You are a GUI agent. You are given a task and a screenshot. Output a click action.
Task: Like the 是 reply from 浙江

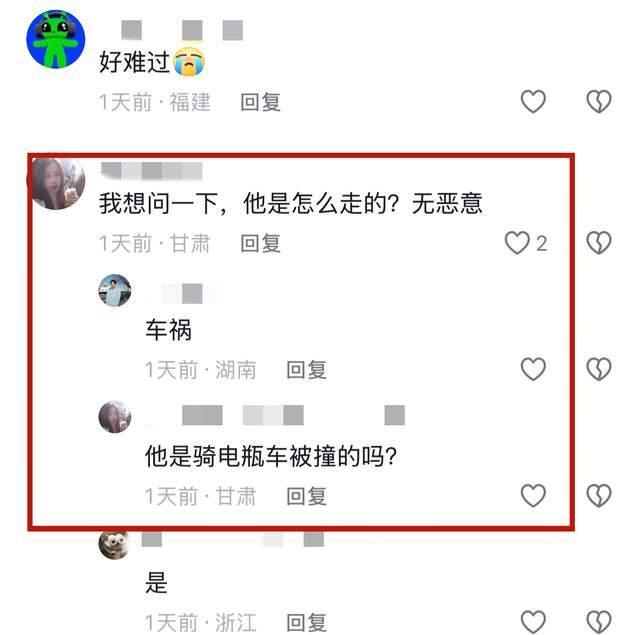click(533, 622)
